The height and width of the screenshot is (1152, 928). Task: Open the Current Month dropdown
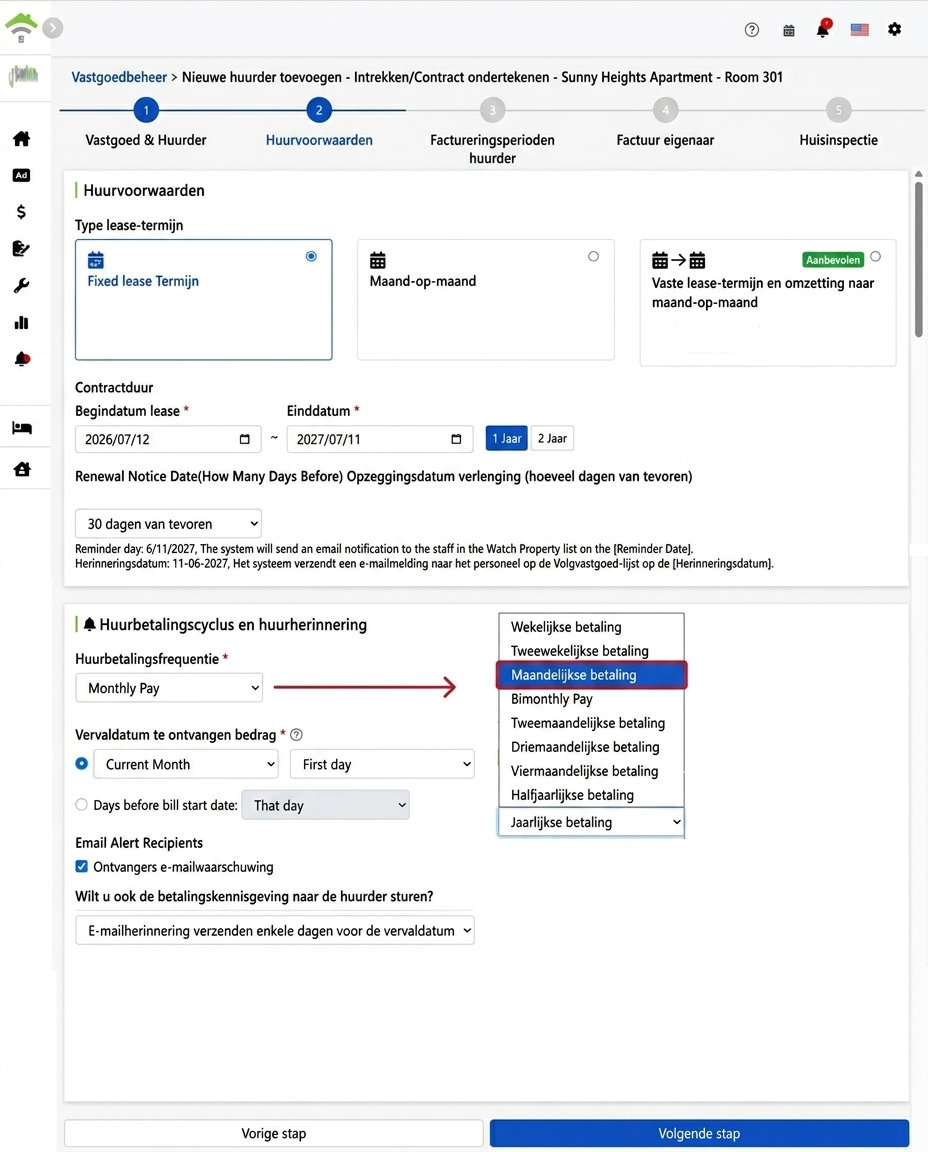pos(186,764)
